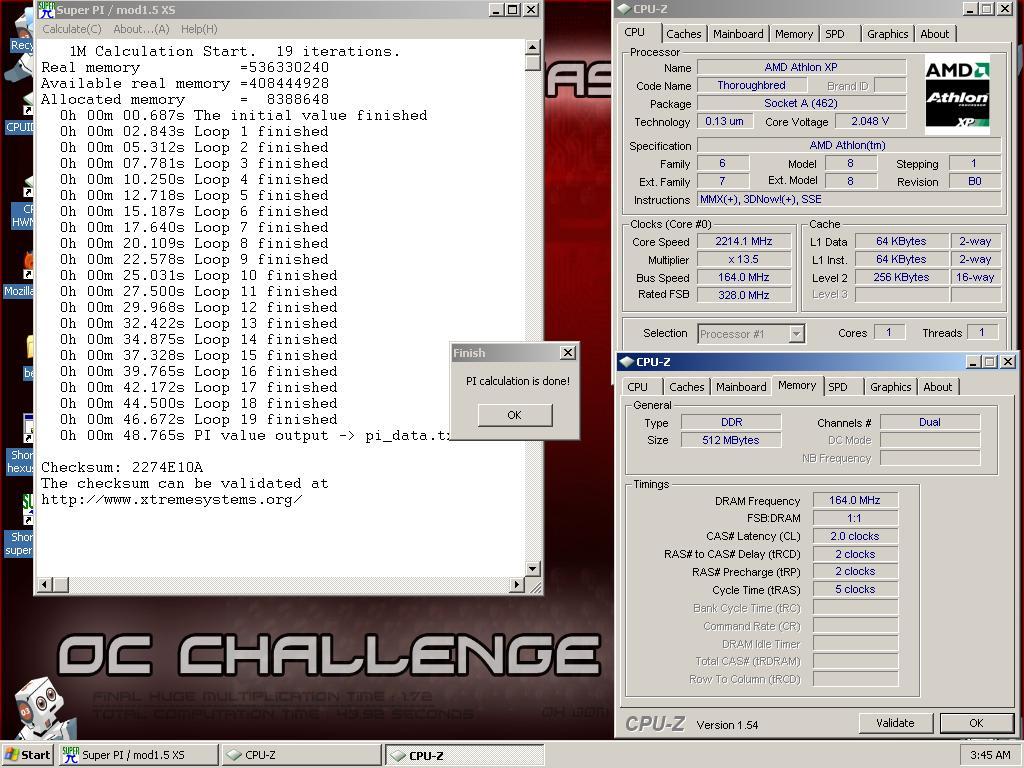This screenshot has width=1024, height=768.
Task: Click the Socket A (462) package field
Action: [801, 103]
